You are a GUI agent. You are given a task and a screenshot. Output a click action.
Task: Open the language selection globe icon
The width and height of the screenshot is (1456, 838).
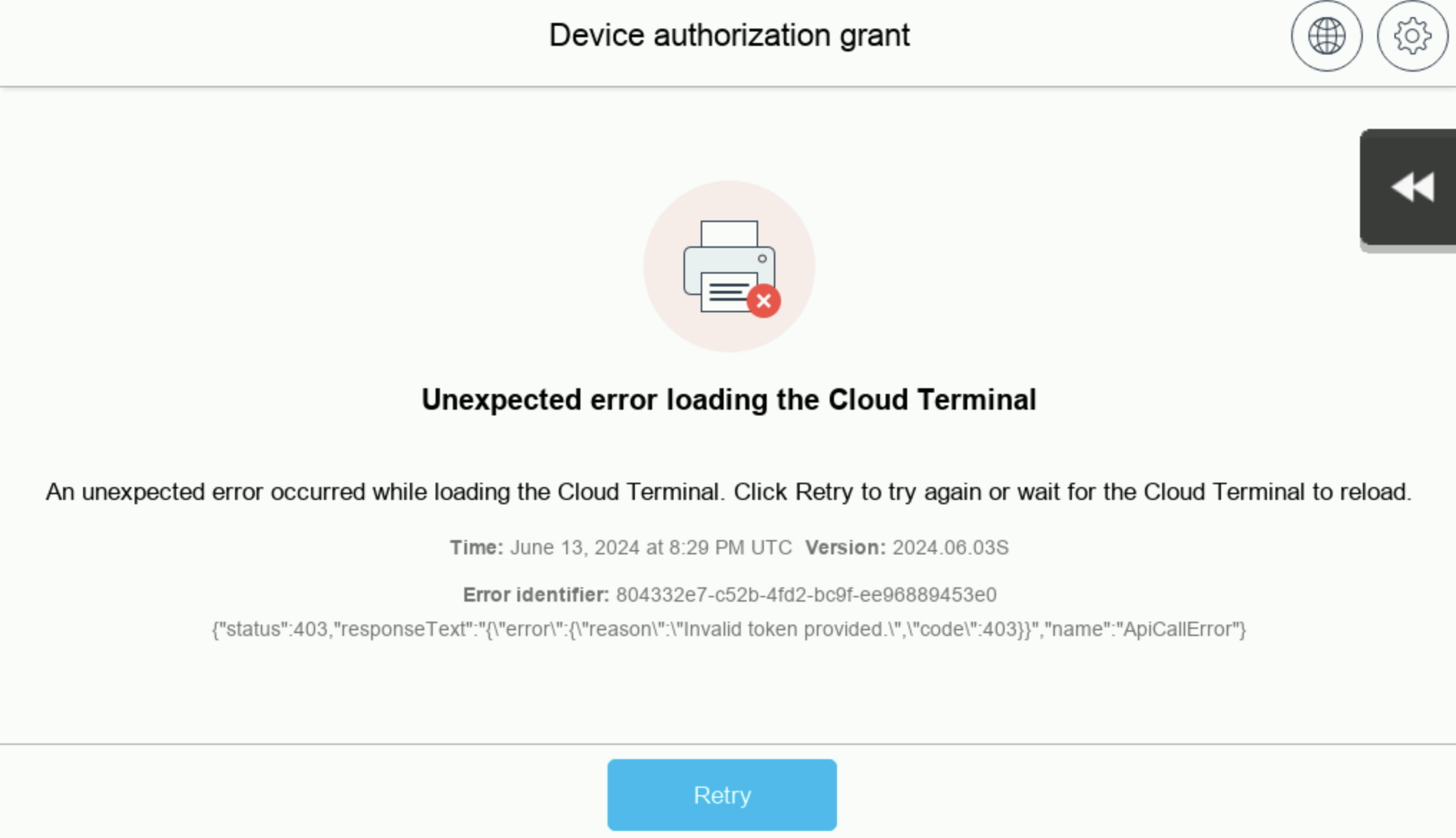point(1326,36)
